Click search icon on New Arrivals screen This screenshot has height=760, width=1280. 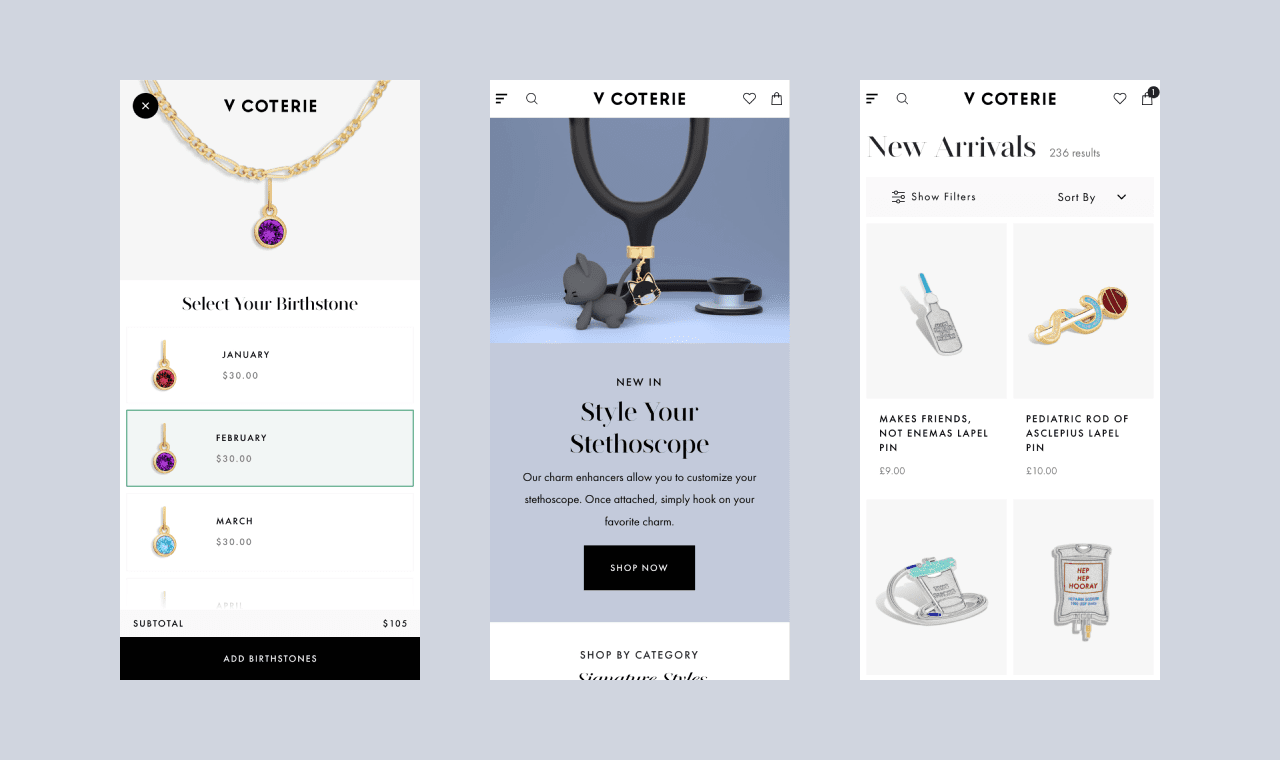[902, 98]
